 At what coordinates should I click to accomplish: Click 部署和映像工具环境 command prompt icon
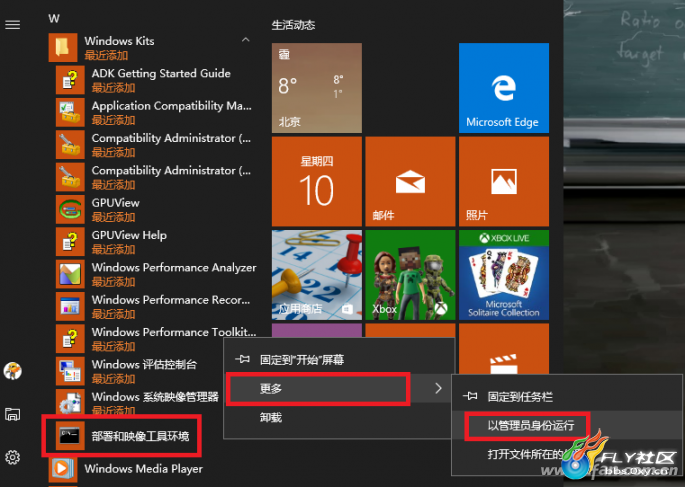click(70, 435)
